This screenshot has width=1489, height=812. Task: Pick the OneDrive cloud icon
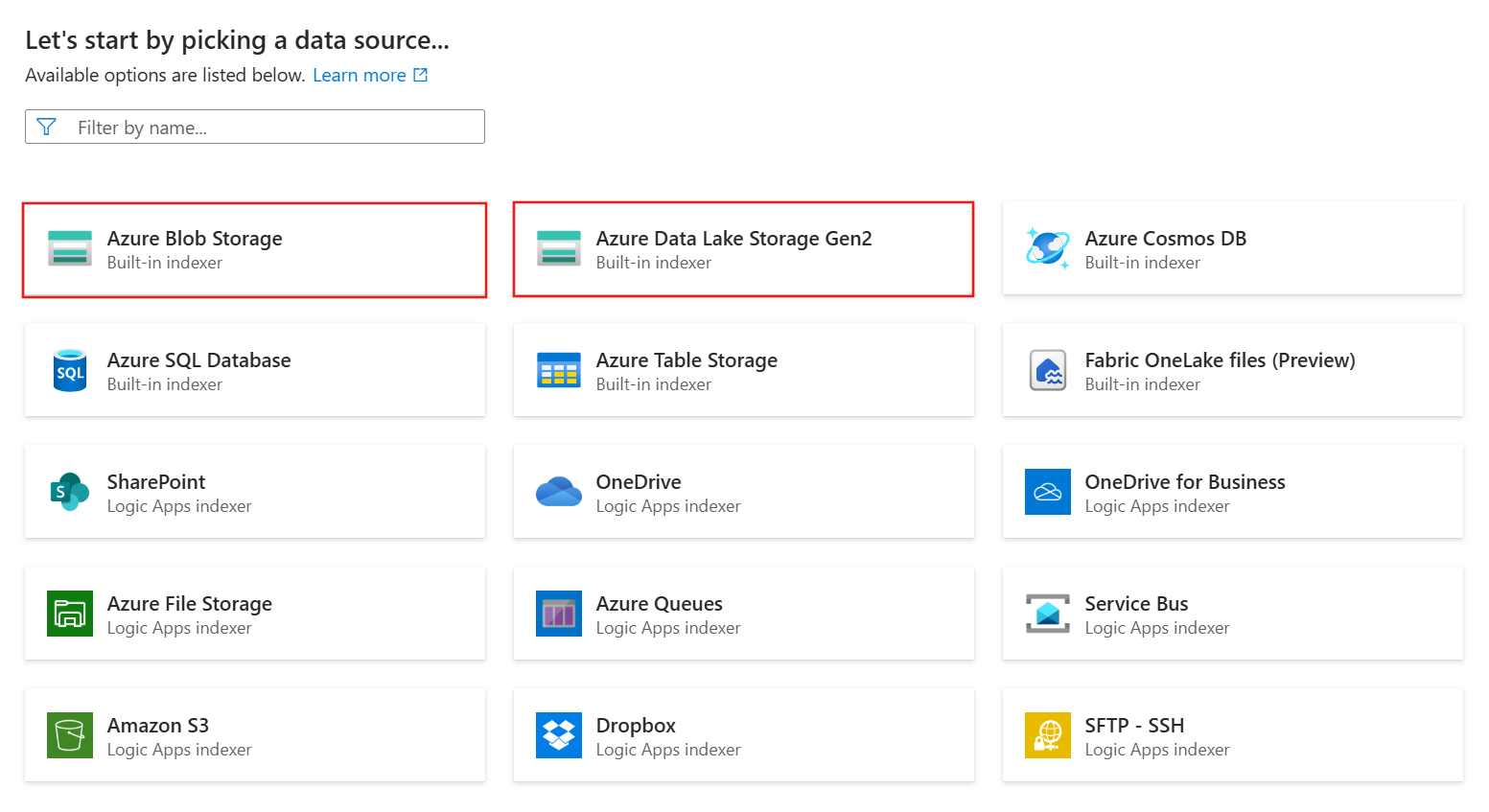[x=559, y=492]
